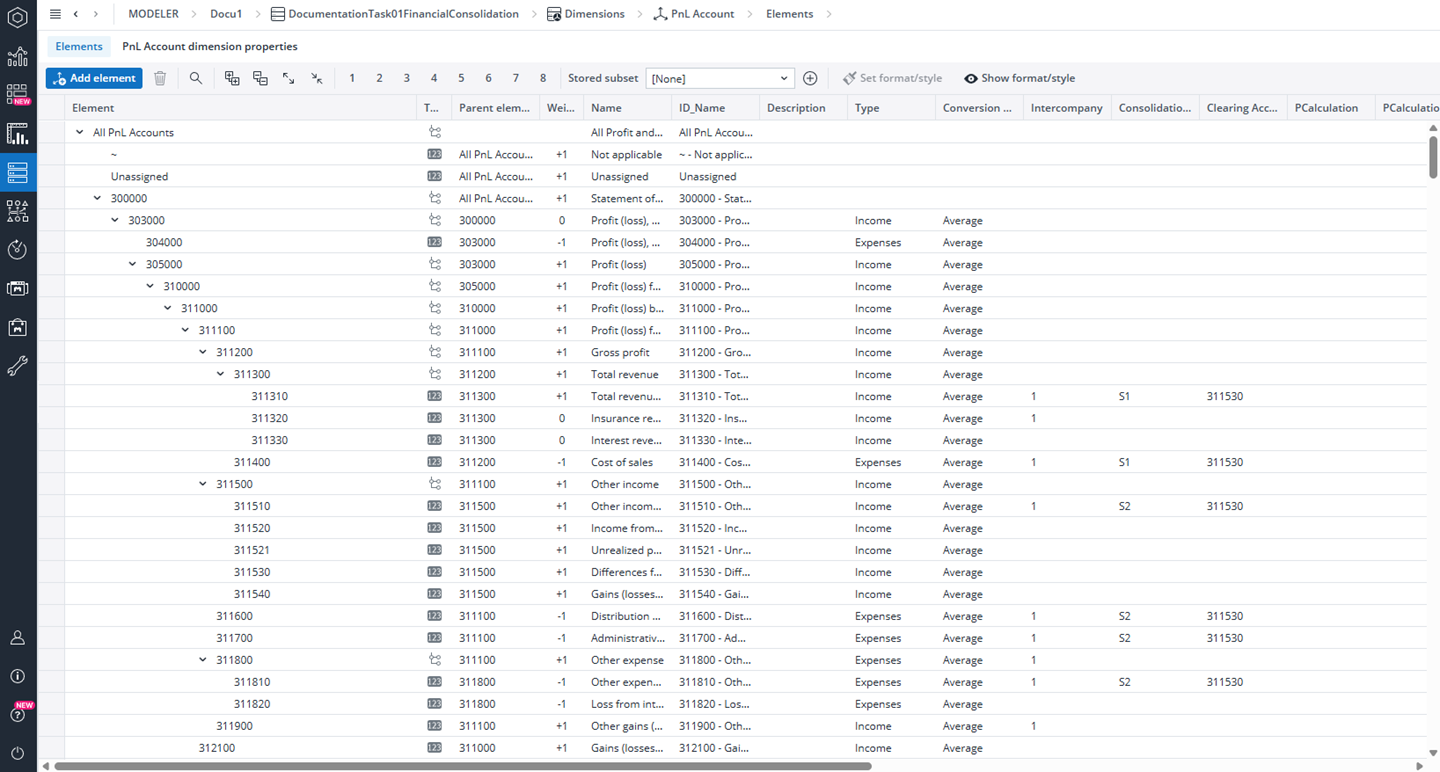Image resolution: width=1440 pixels, height=772 pixels.
Task: Collapse the All PnL Accounts node
Action: click(x=80, y=132)
